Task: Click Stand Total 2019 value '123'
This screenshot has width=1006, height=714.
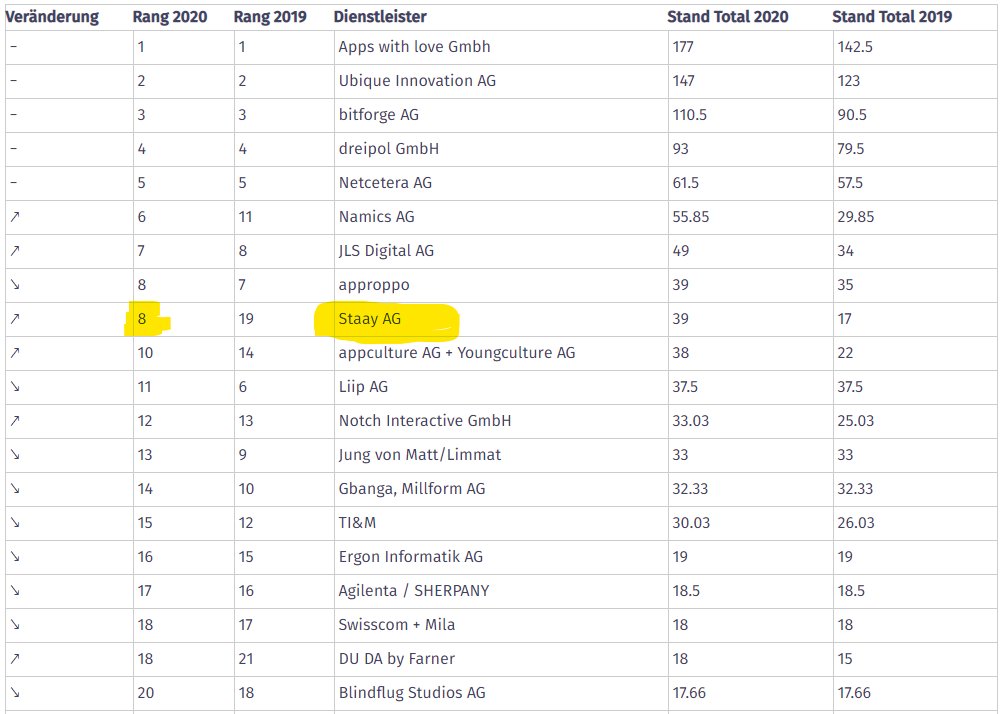Action: (x=849, y=81)
